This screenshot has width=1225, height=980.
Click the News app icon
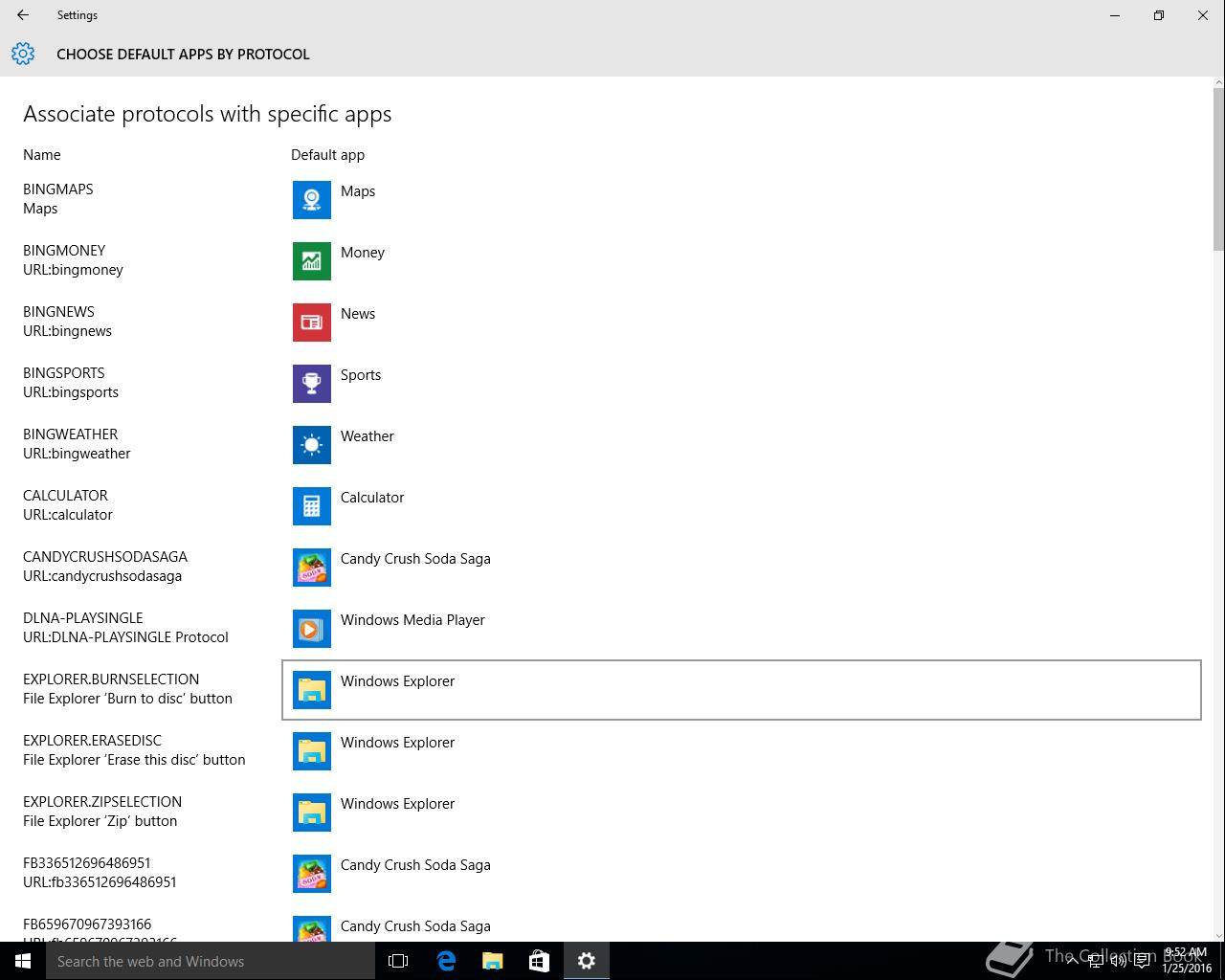(311, 323)
